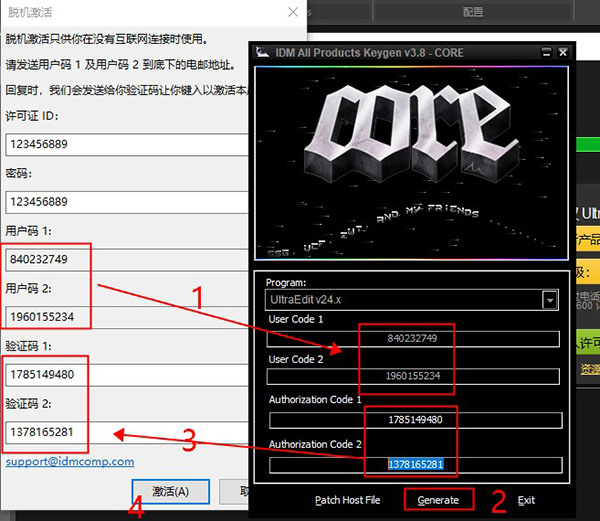Image resolution: width=600 pixels, height=521 pixels.
Task: Switch to the 配置 tab
Action: [473, 12]
